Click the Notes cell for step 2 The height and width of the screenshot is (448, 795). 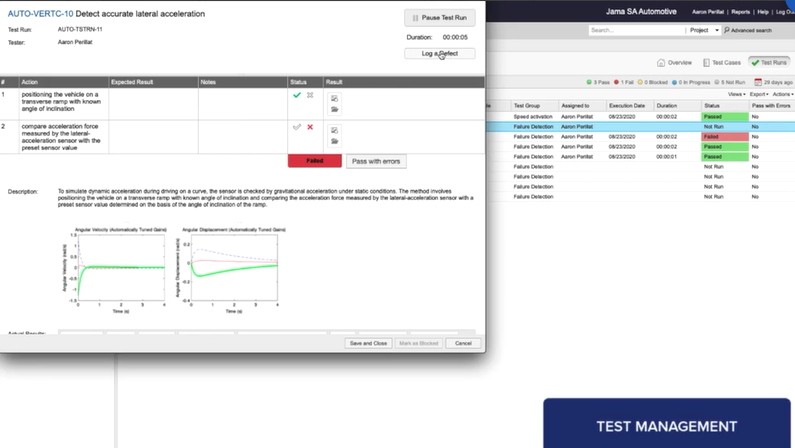pos(243,137)
